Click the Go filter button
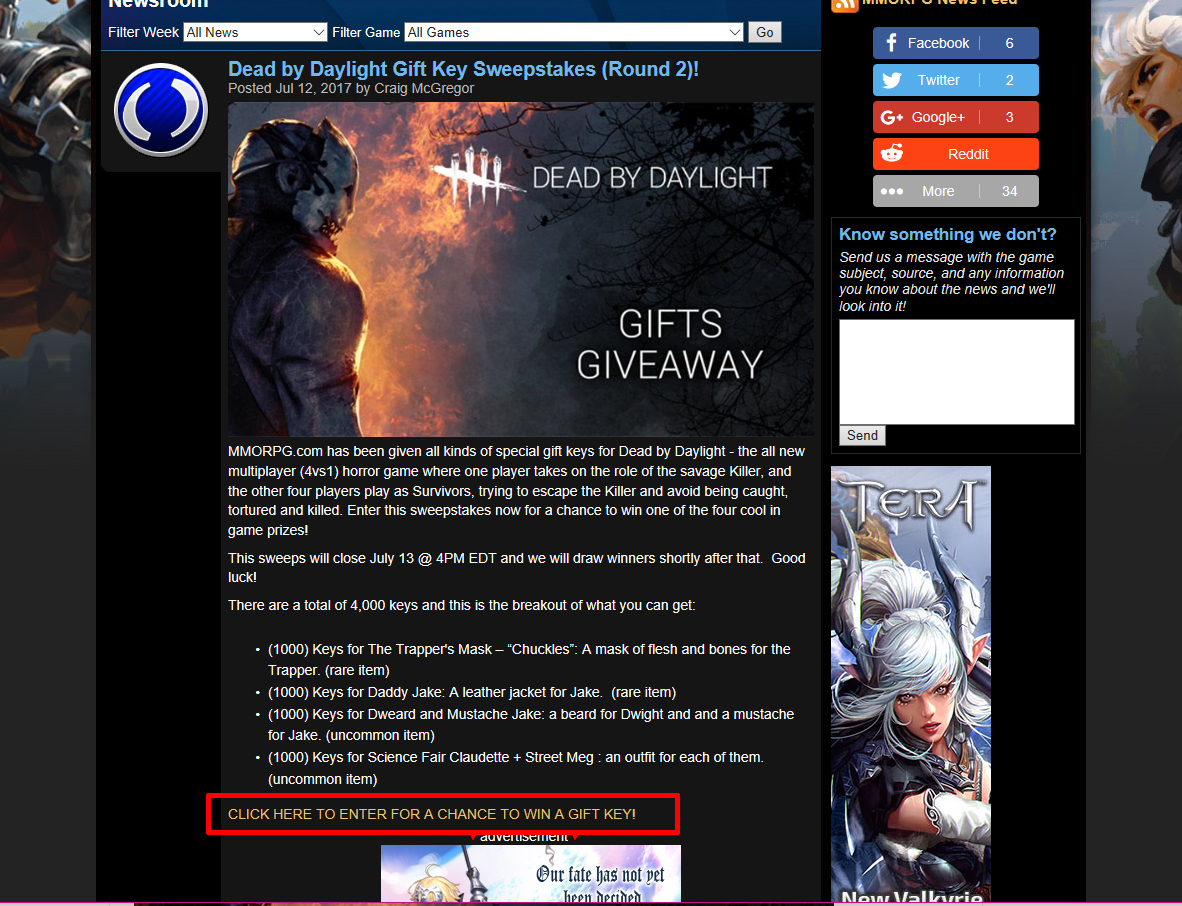 (764, 32)
